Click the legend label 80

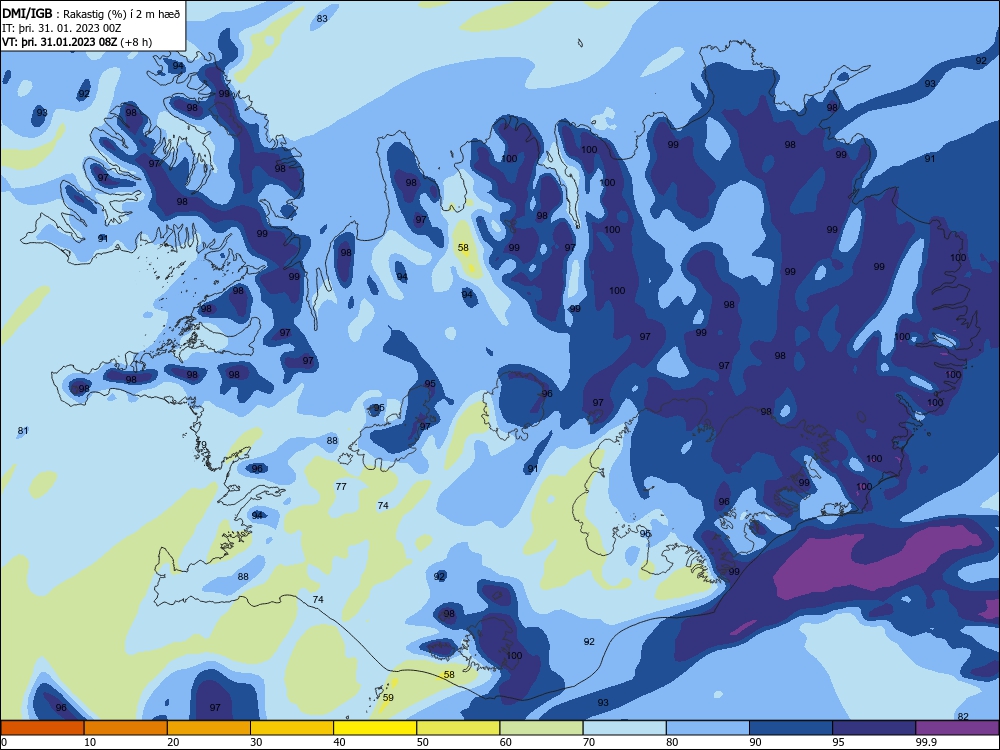pos(672,742)
